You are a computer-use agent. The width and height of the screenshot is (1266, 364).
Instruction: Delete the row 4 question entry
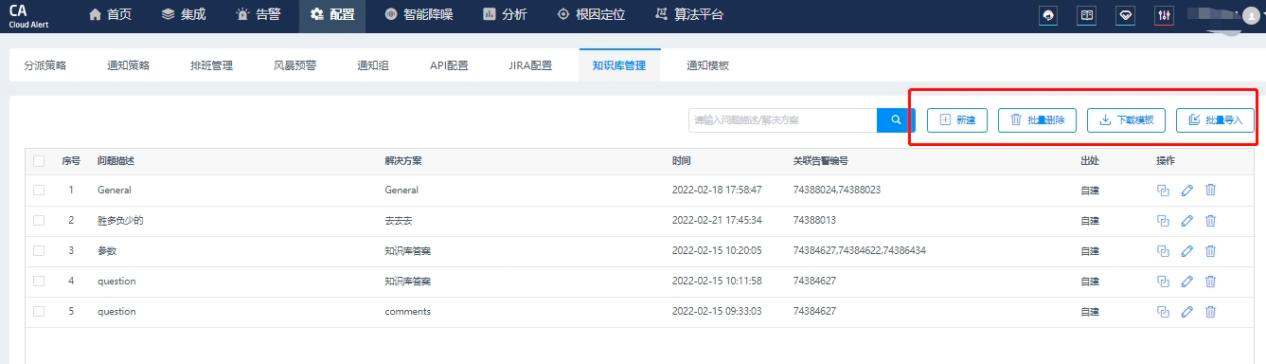pos(1210,281)
